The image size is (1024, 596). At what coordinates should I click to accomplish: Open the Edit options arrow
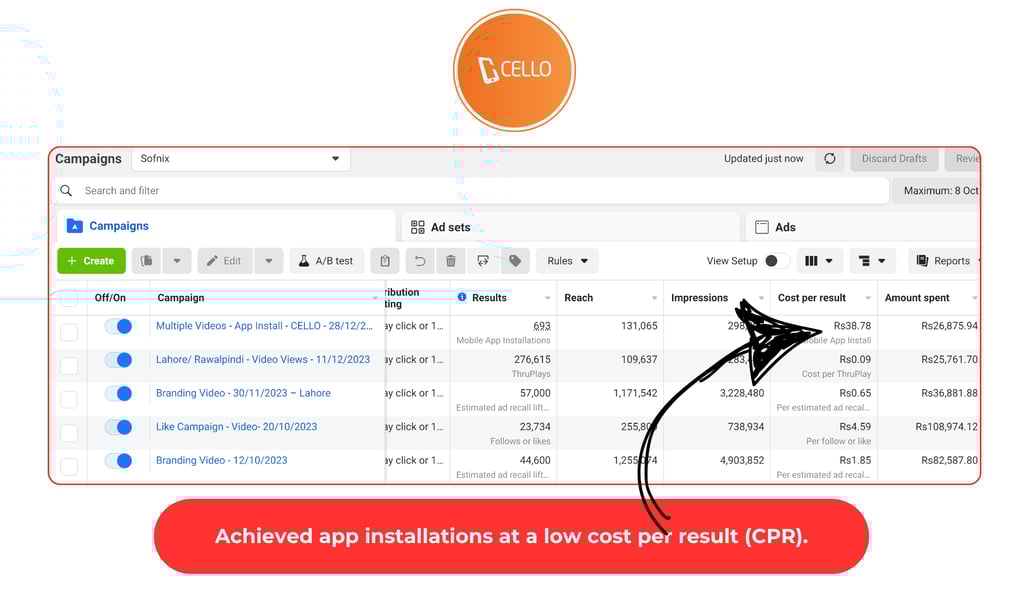tap(268, 260)
